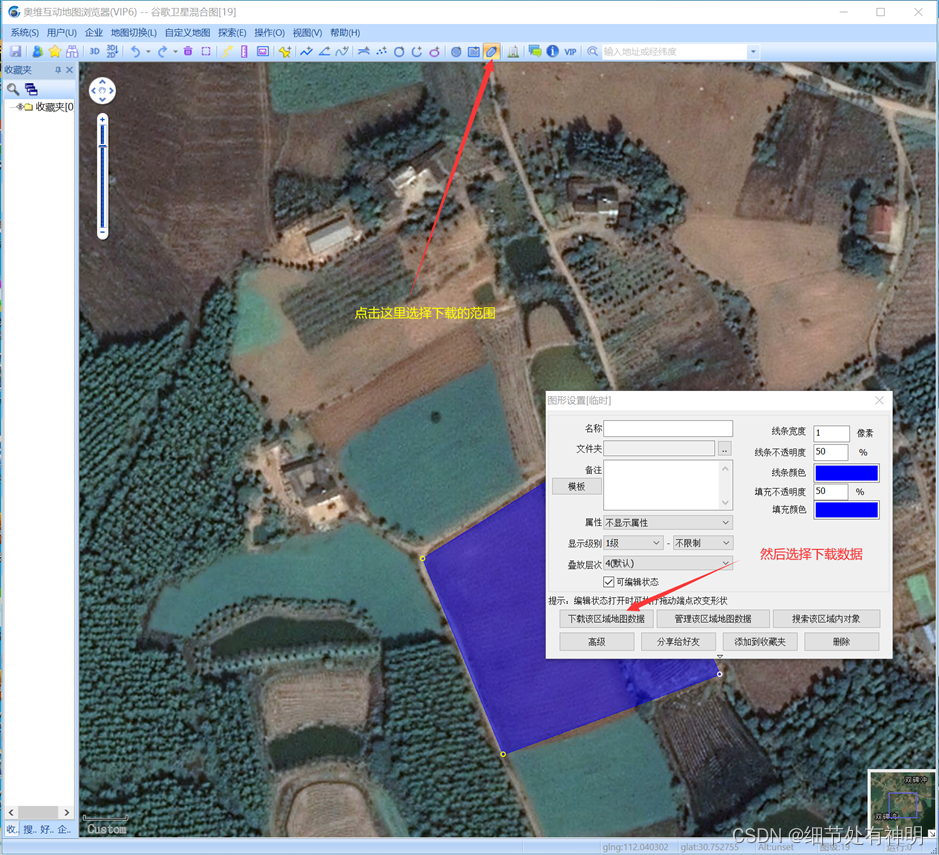Click the 下载该区域地图数据 button
Image resolution: width=939 pixels, height=855 pixels.
(606, 619)
